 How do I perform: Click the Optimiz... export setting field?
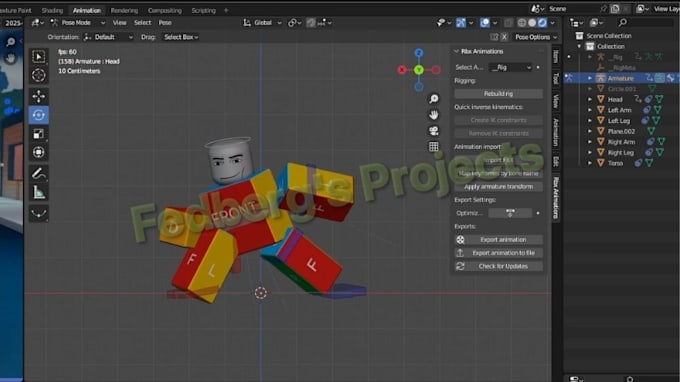tap(510, 213)
